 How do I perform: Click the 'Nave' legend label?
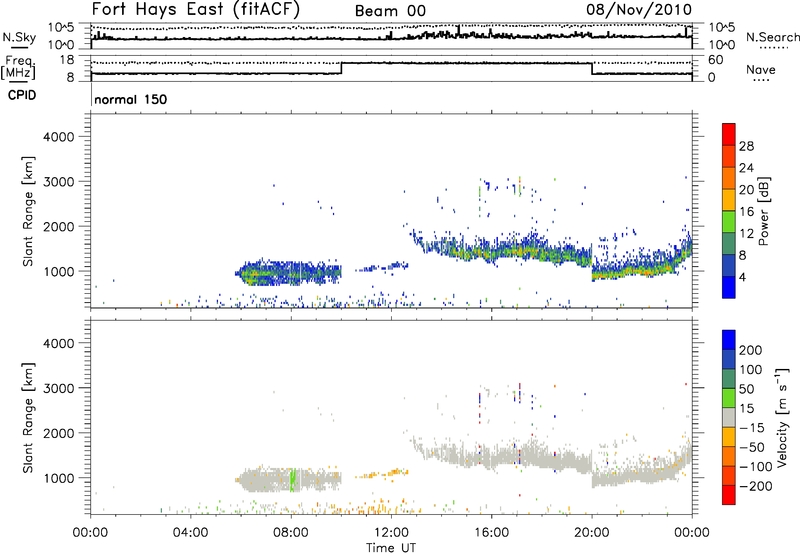(761, 70)
